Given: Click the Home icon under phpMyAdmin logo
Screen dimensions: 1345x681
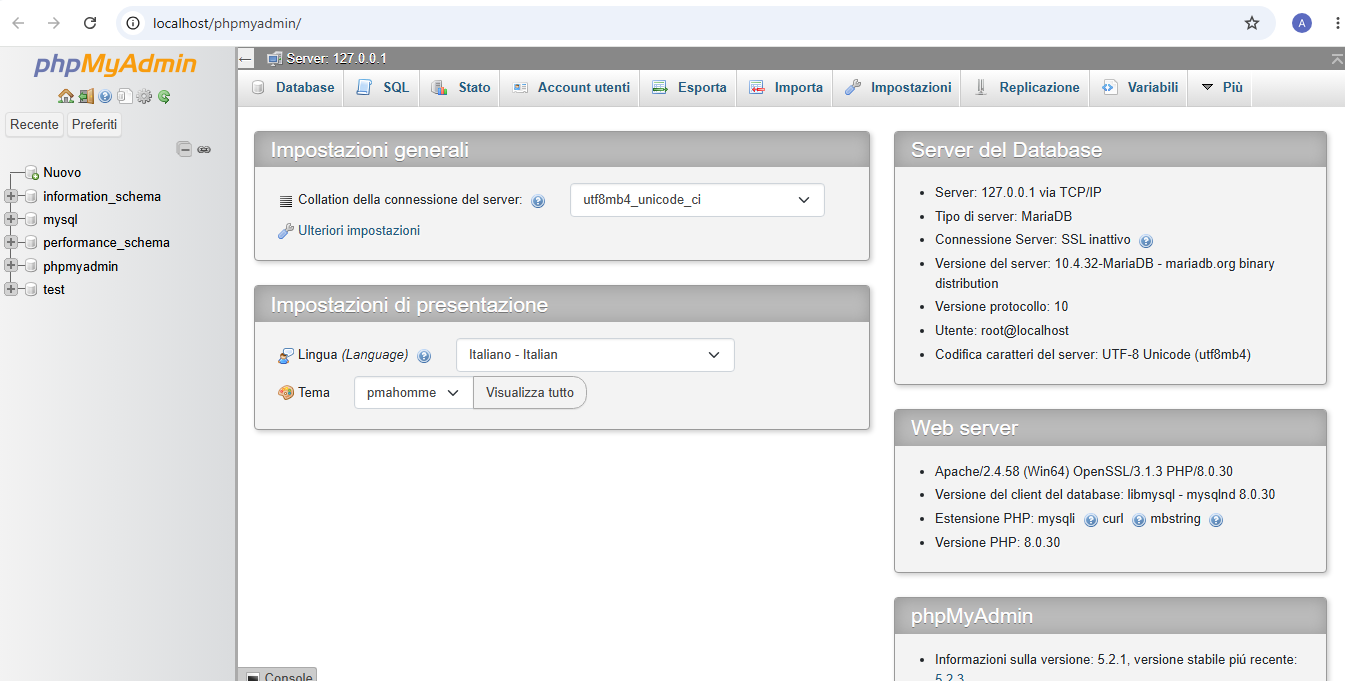Looking at the screenshot, I should click(x=65, y=97).
